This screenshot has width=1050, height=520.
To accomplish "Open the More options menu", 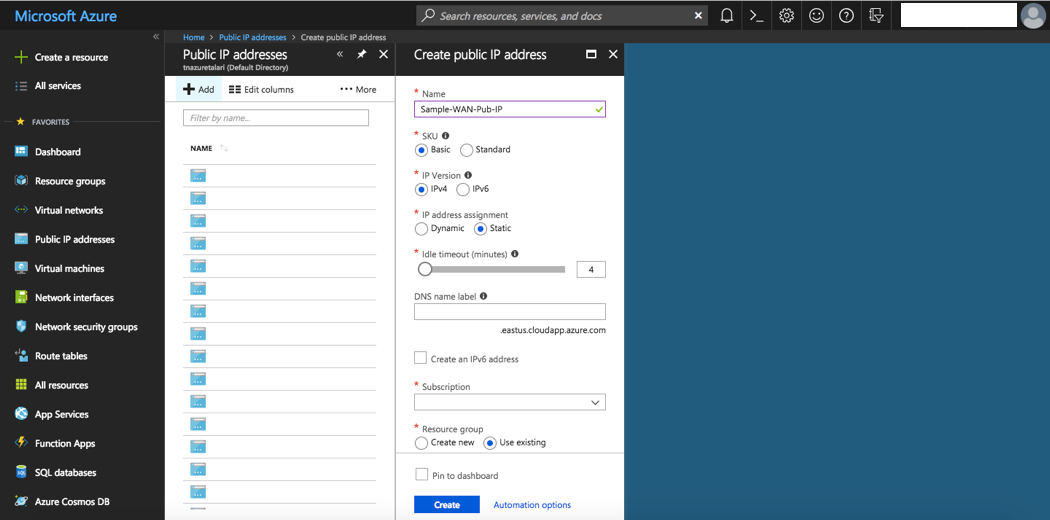I will point(358,89).
